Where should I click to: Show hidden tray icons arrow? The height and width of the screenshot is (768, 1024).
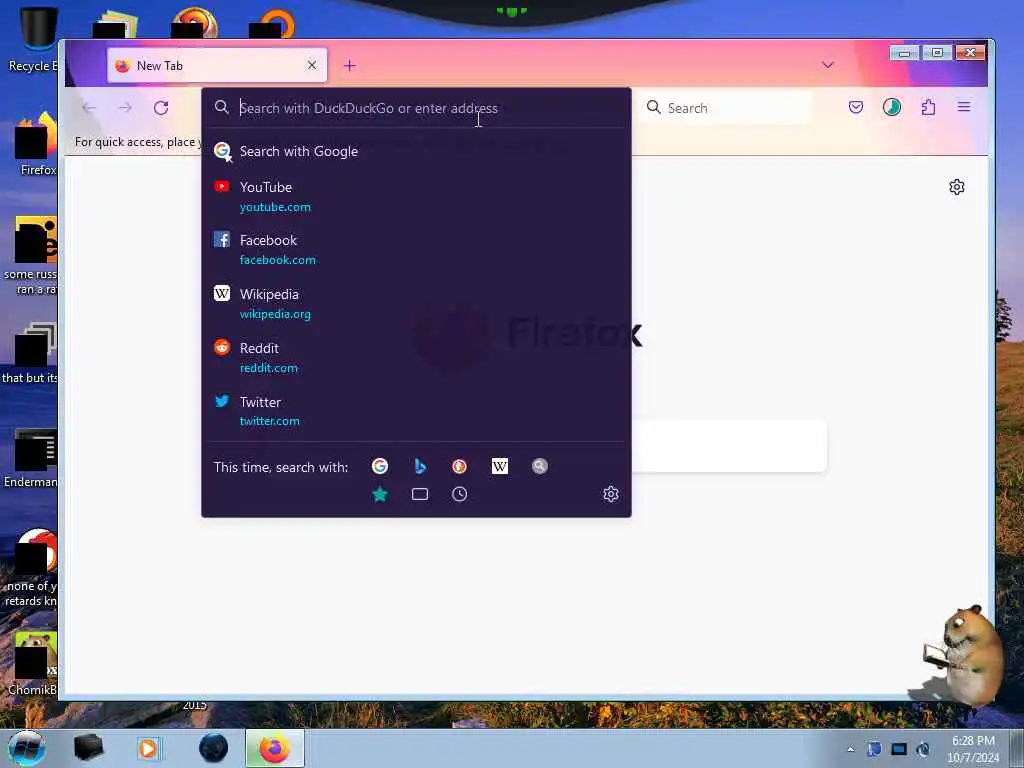(x=850, y=749)
